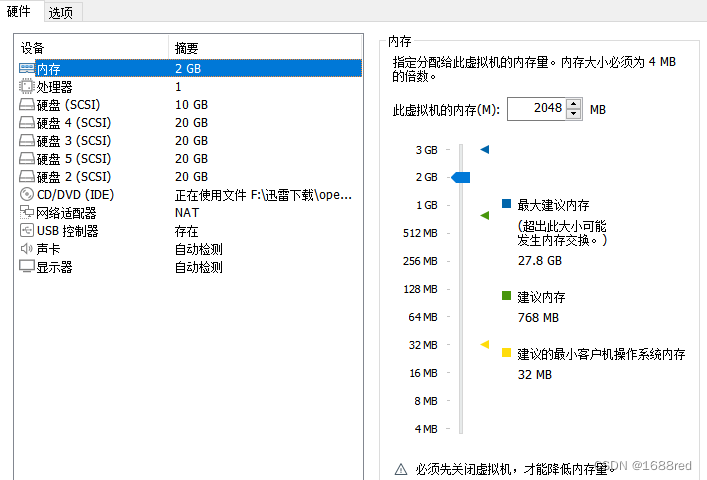Click the yellow 建议的最小客户机操作系统内存 legend square
707x480 pixels.
506,352
